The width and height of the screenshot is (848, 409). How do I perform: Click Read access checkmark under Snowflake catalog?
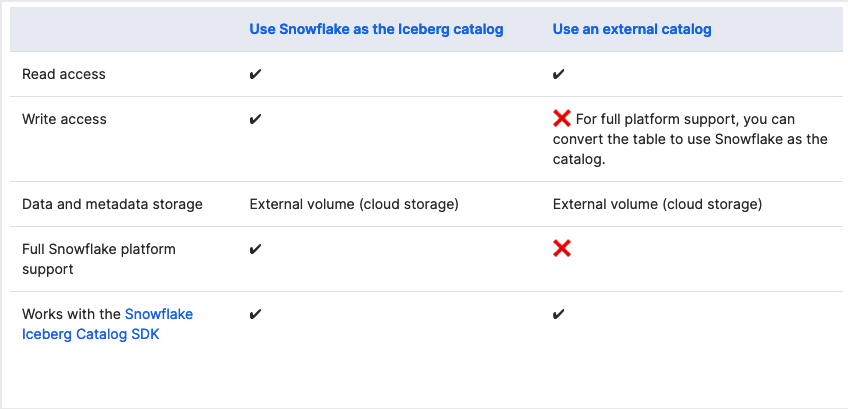(256, 75)
